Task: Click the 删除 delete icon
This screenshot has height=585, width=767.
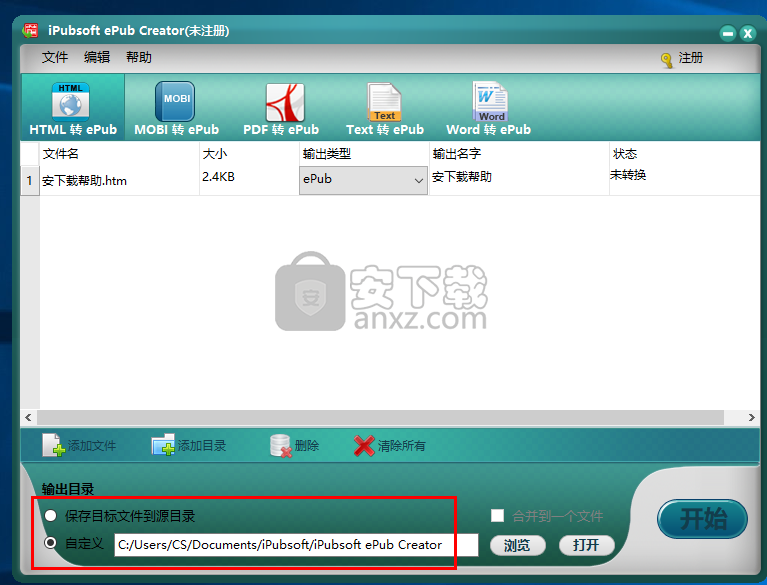Action: 281,446
